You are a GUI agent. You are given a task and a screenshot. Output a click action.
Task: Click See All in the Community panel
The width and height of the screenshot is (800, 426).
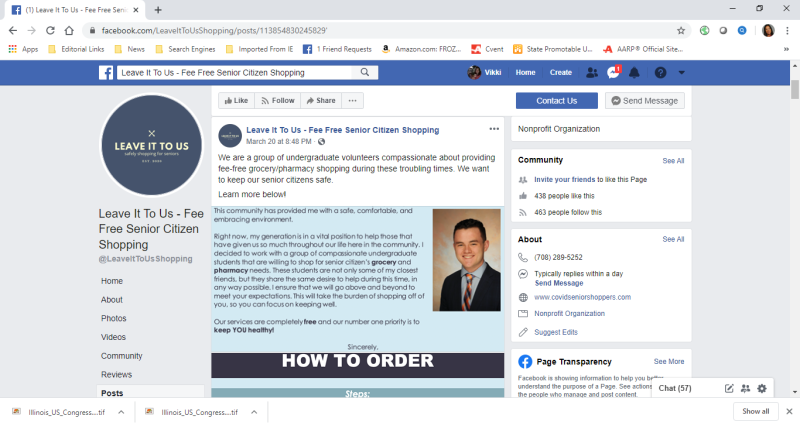click(x=673, y=161)
